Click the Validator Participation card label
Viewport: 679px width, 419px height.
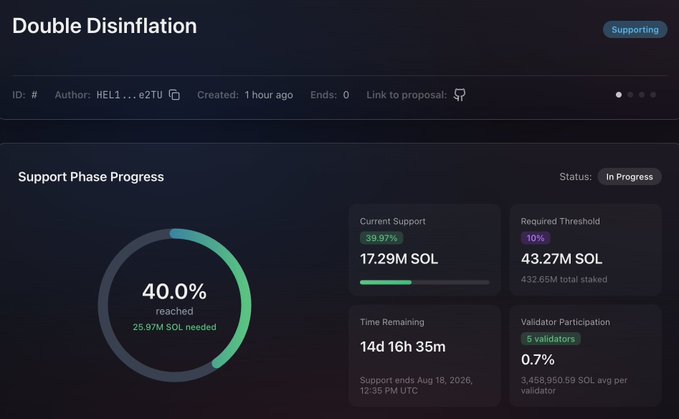pos(565,322)
